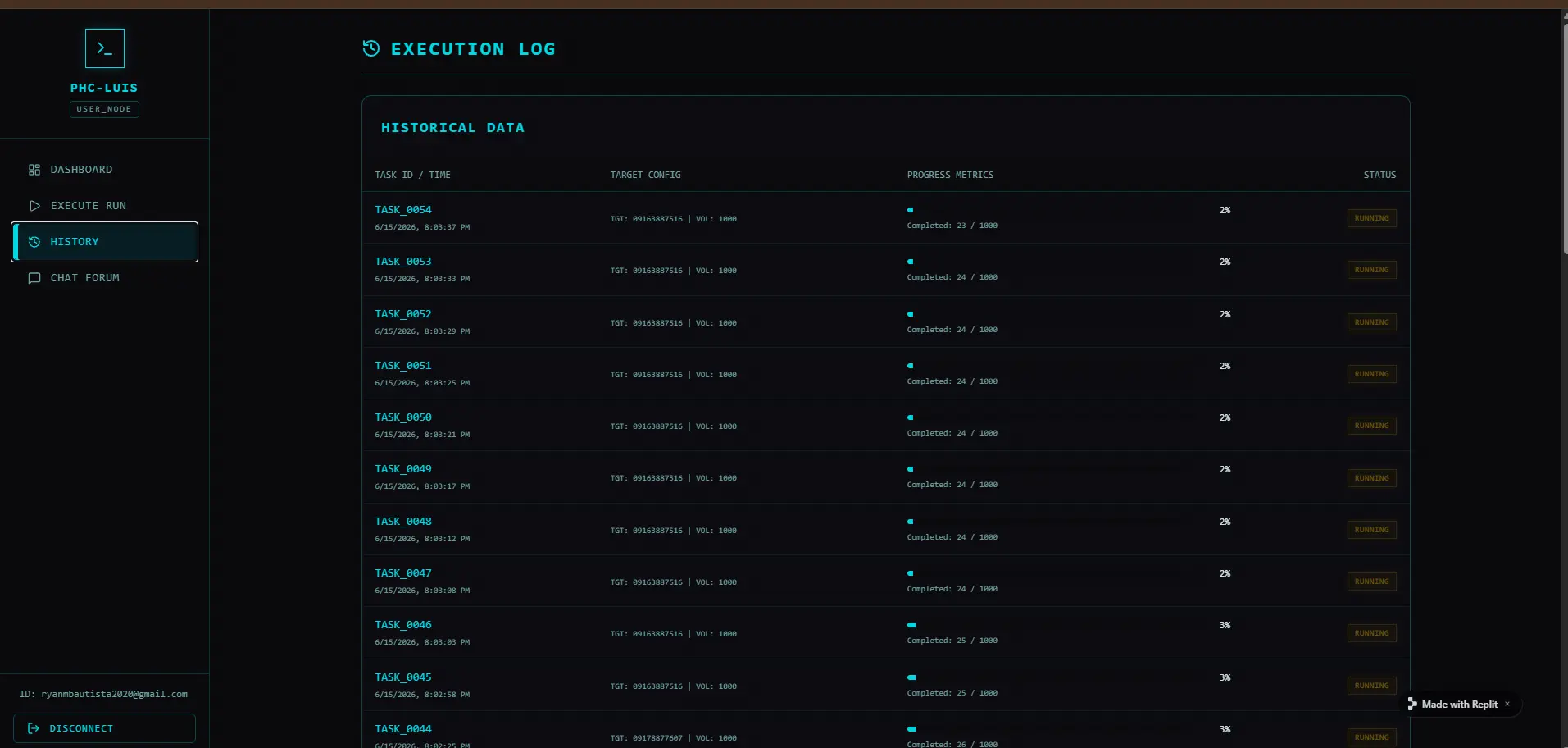Select task ID TASK_0048
The height and width of the screenshot is (748, 1568).
[403, 522]
